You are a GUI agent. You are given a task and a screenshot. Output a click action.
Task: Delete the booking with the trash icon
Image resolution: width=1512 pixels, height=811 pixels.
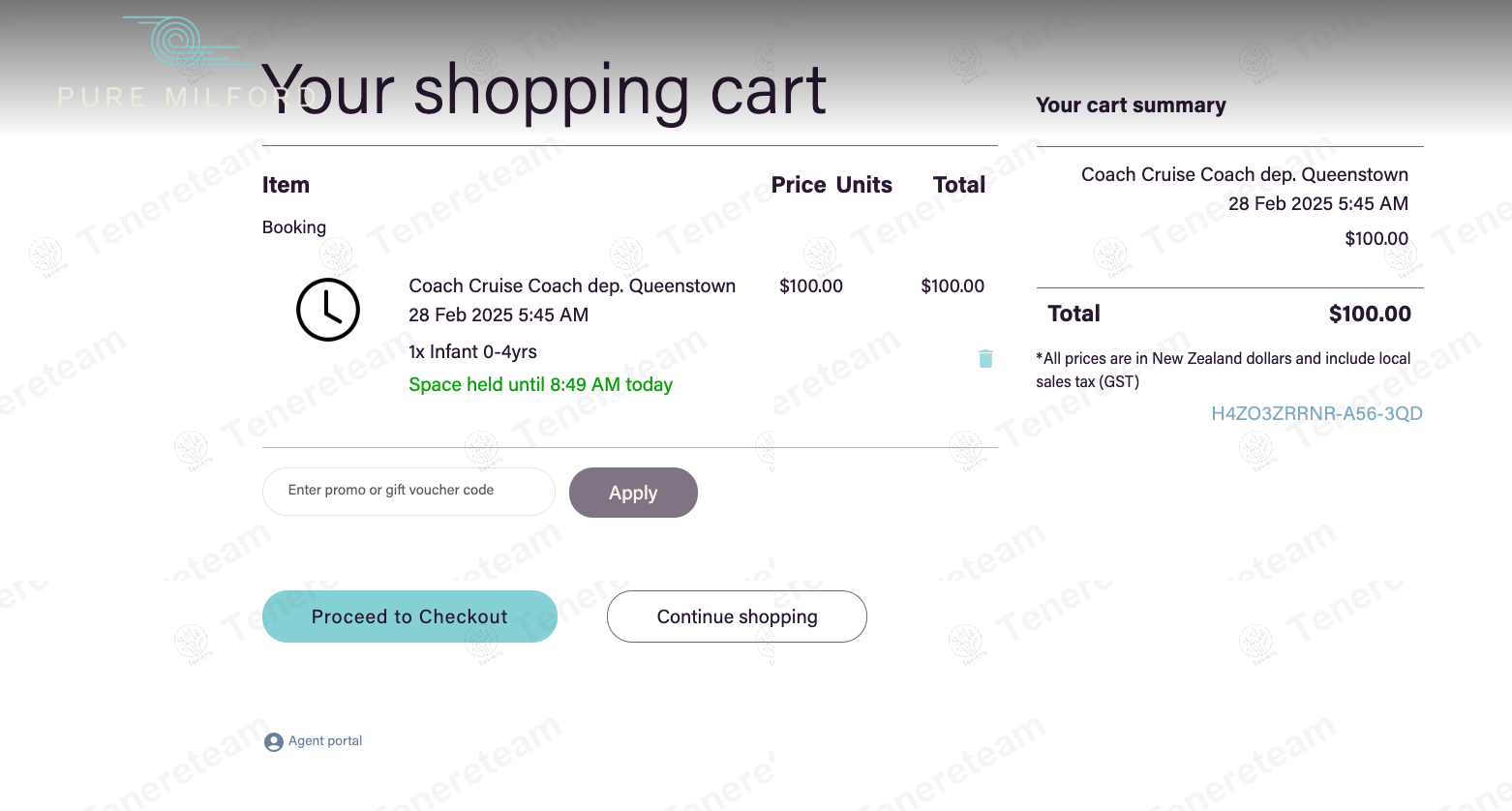pyautogui.click(x=985, y=359)
